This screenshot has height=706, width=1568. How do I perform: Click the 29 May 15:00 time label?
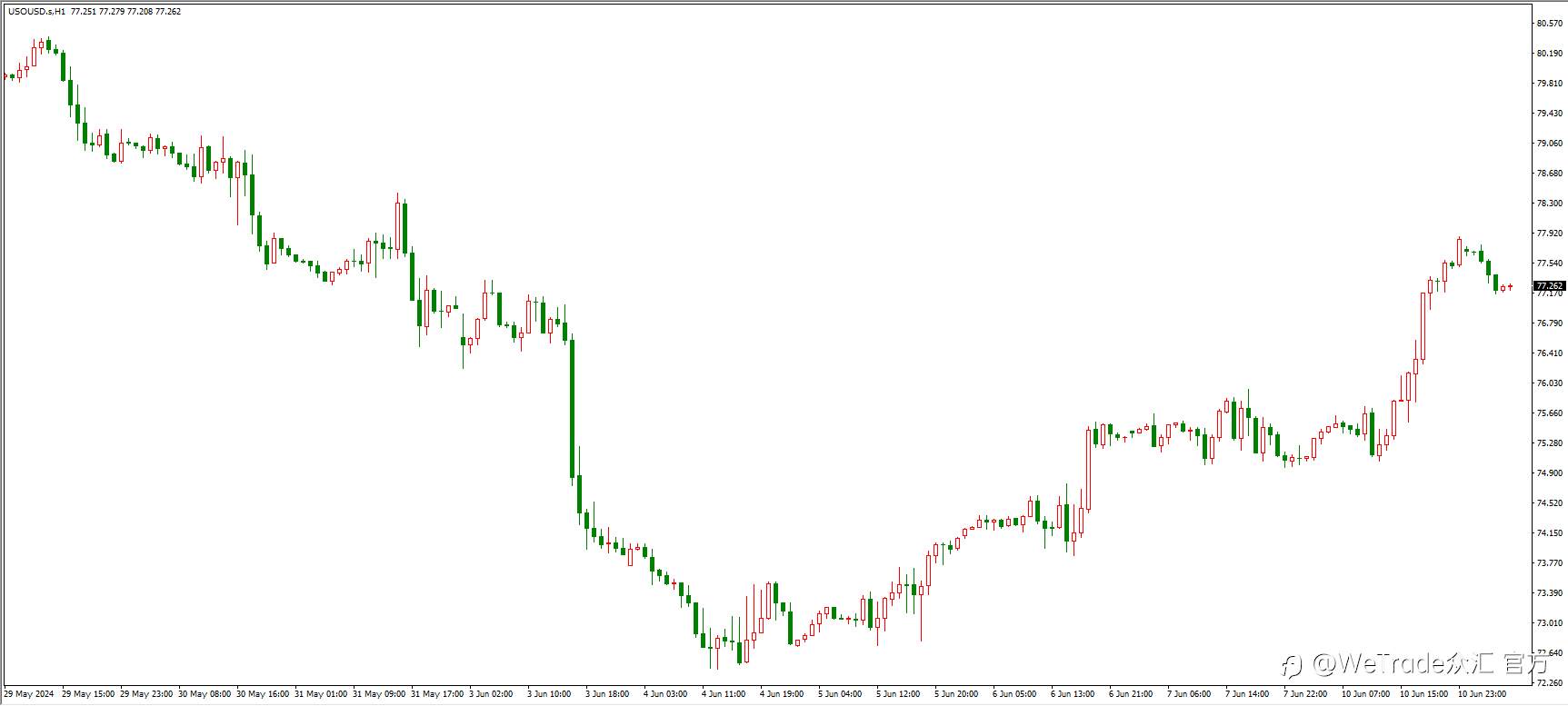88,694
